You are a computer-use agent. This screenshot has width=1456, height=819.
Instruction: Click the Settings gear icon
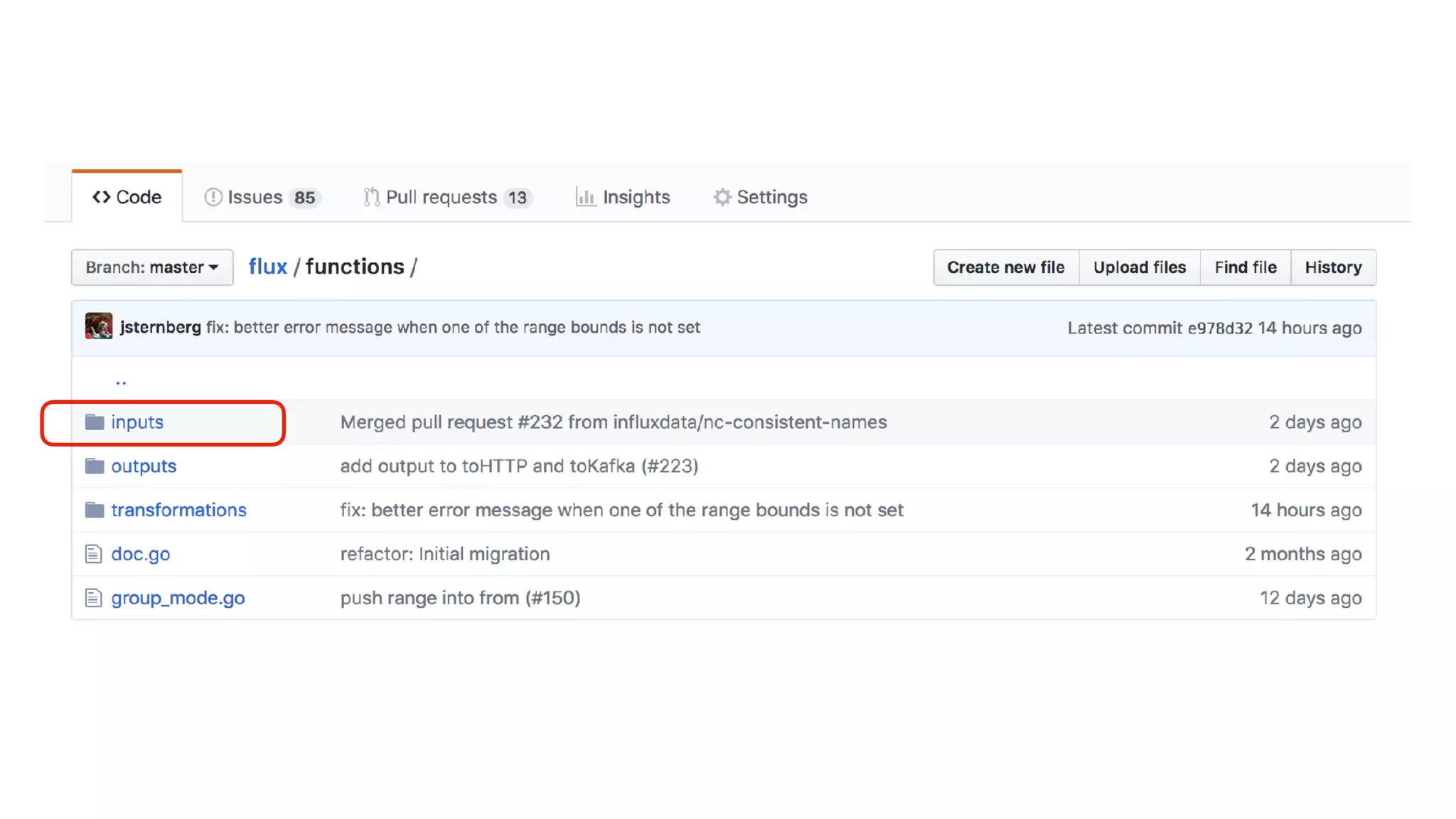click(x=722, y=197)
